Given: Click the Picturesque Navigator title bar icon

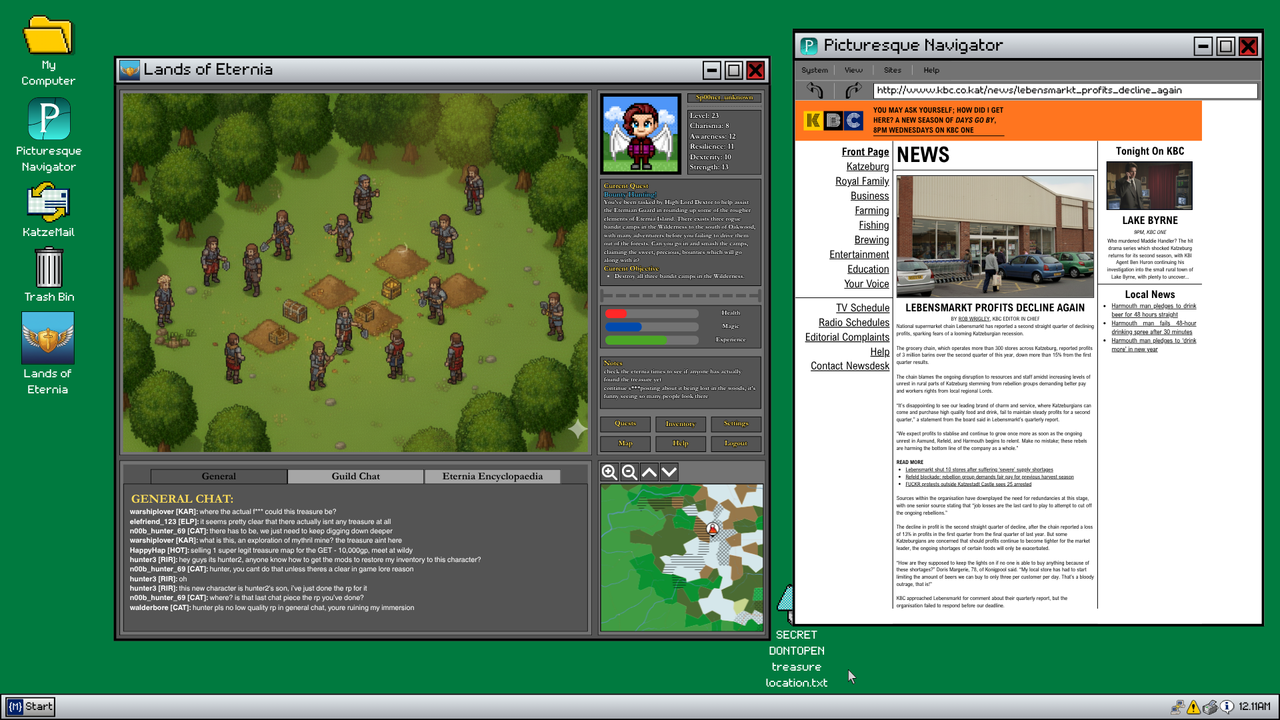Looking at the screenshot, I should [x=809, y=46].
